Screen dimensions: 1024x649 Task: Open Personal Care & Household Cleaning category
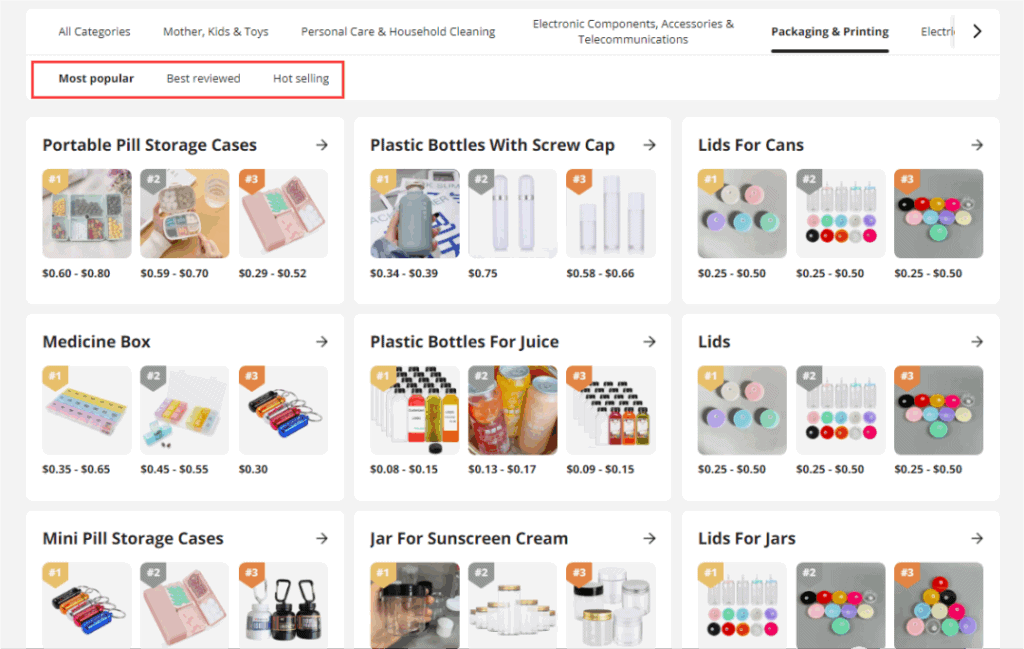(x=398, y=31)
